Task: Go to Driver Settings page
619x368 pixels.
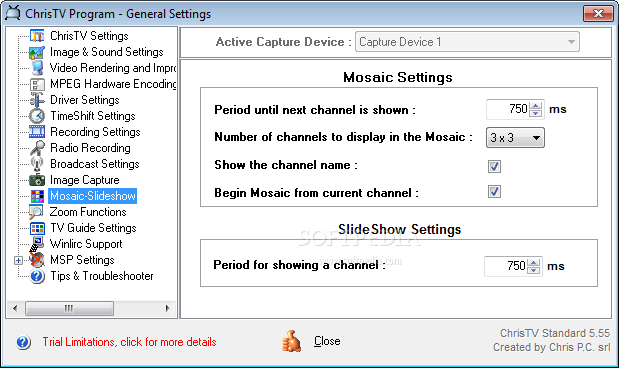Action: (84, 100)
